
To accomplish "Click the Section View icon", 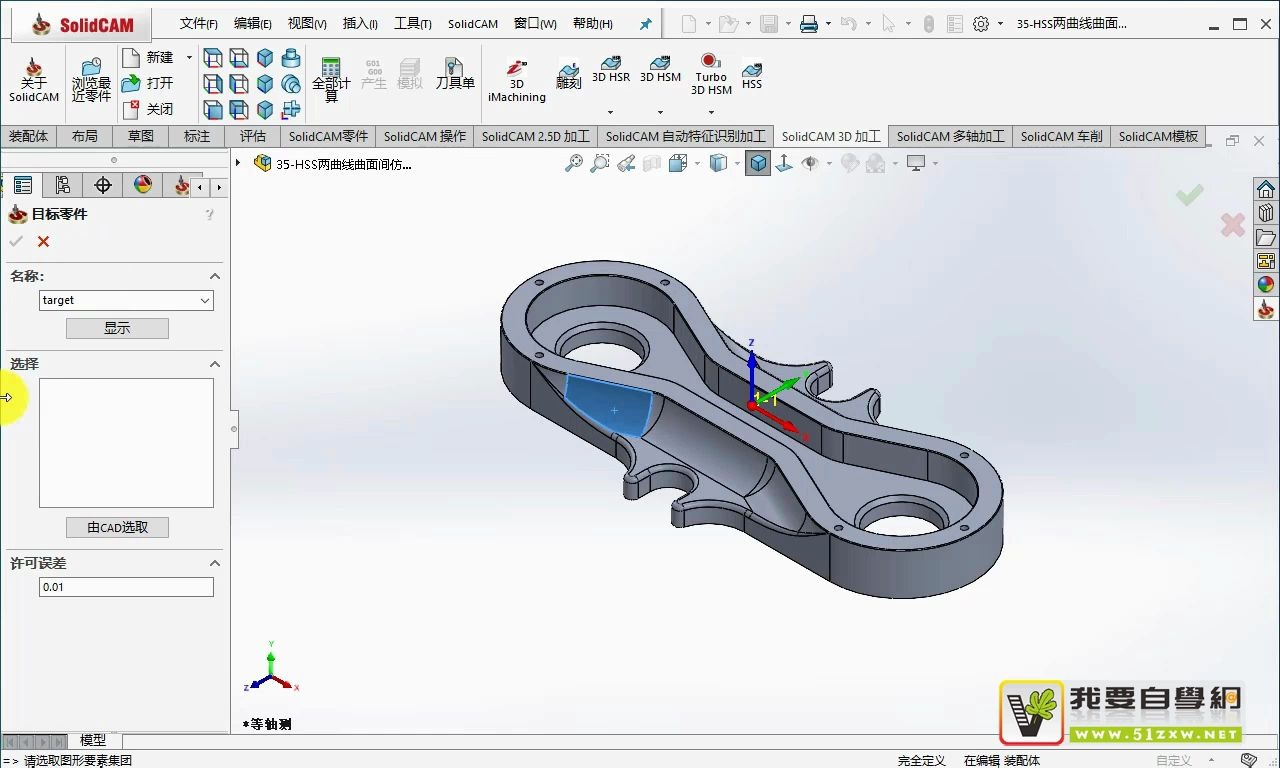I will pos(652,163).
